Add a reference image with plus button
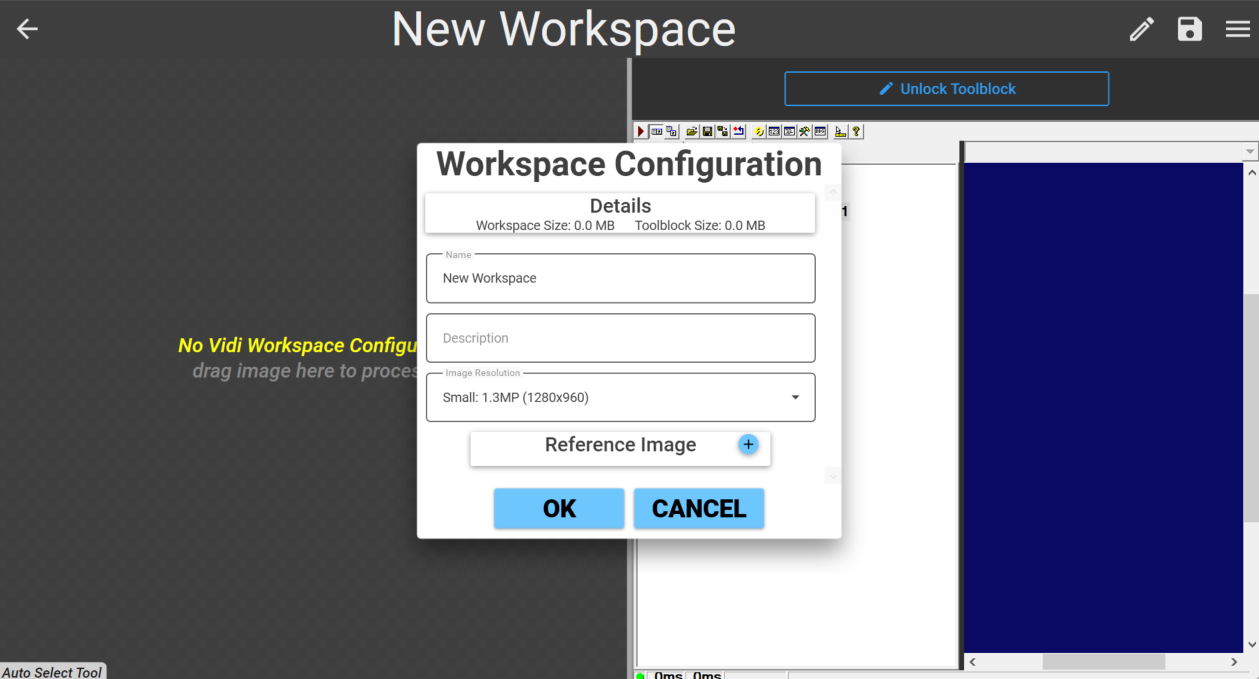 [748, 445]
